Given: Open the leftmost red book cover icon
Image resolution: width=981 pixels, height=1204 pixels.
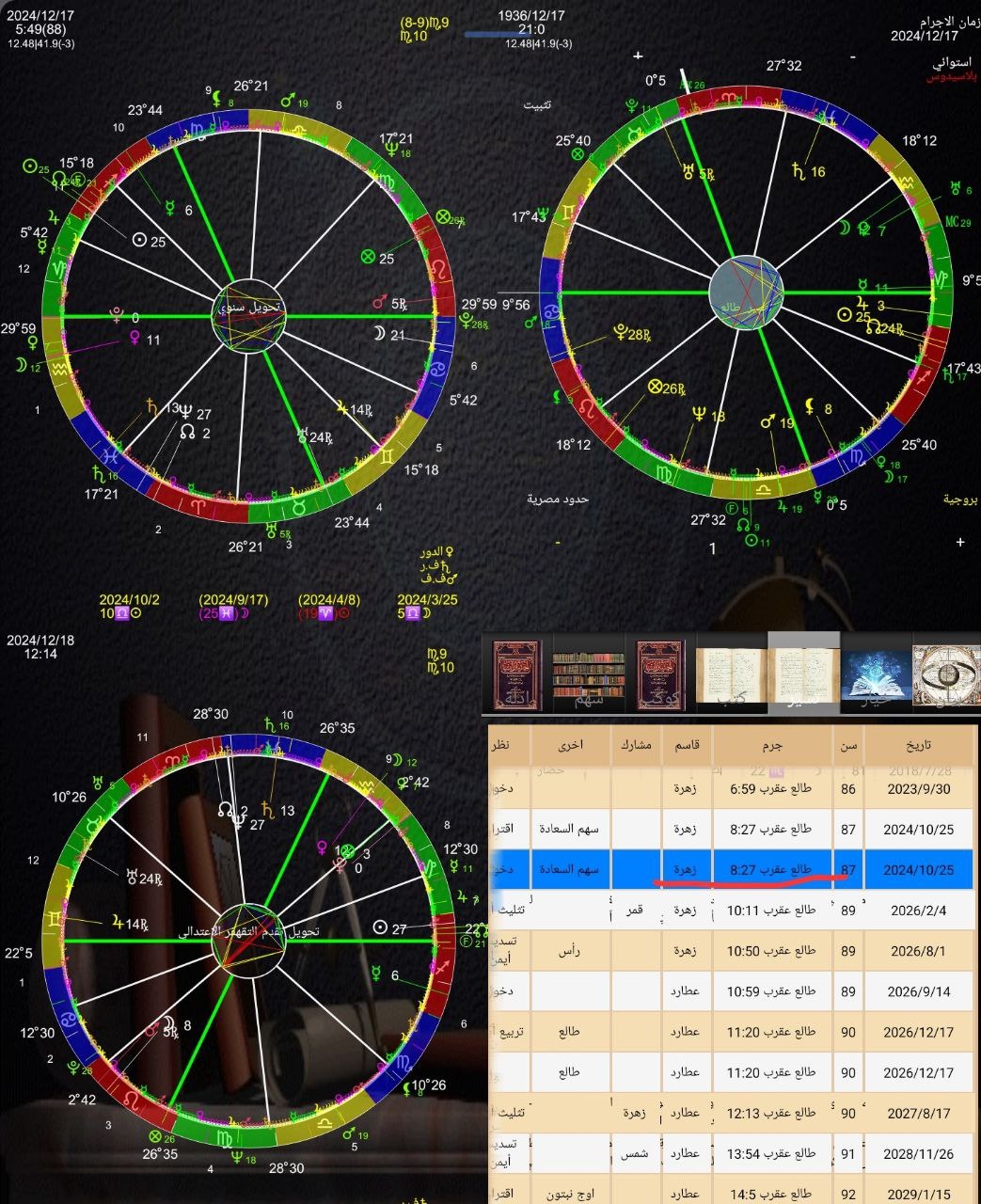Looking at the screenshot, I should coord(516,675).
